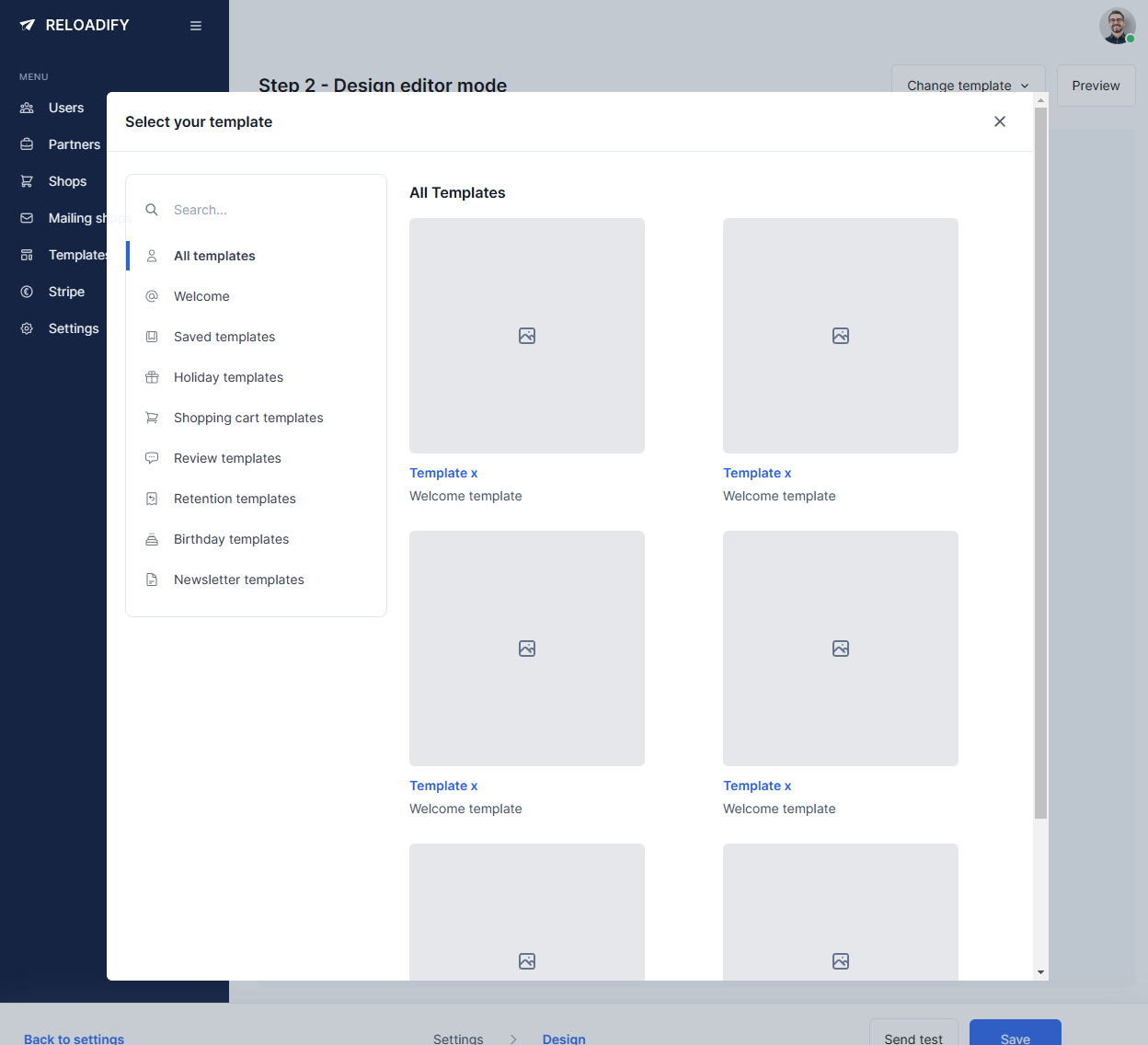1148x1045 pixels.
Task: Open the Stripe section in the sidebar
Action: point(65,292)
